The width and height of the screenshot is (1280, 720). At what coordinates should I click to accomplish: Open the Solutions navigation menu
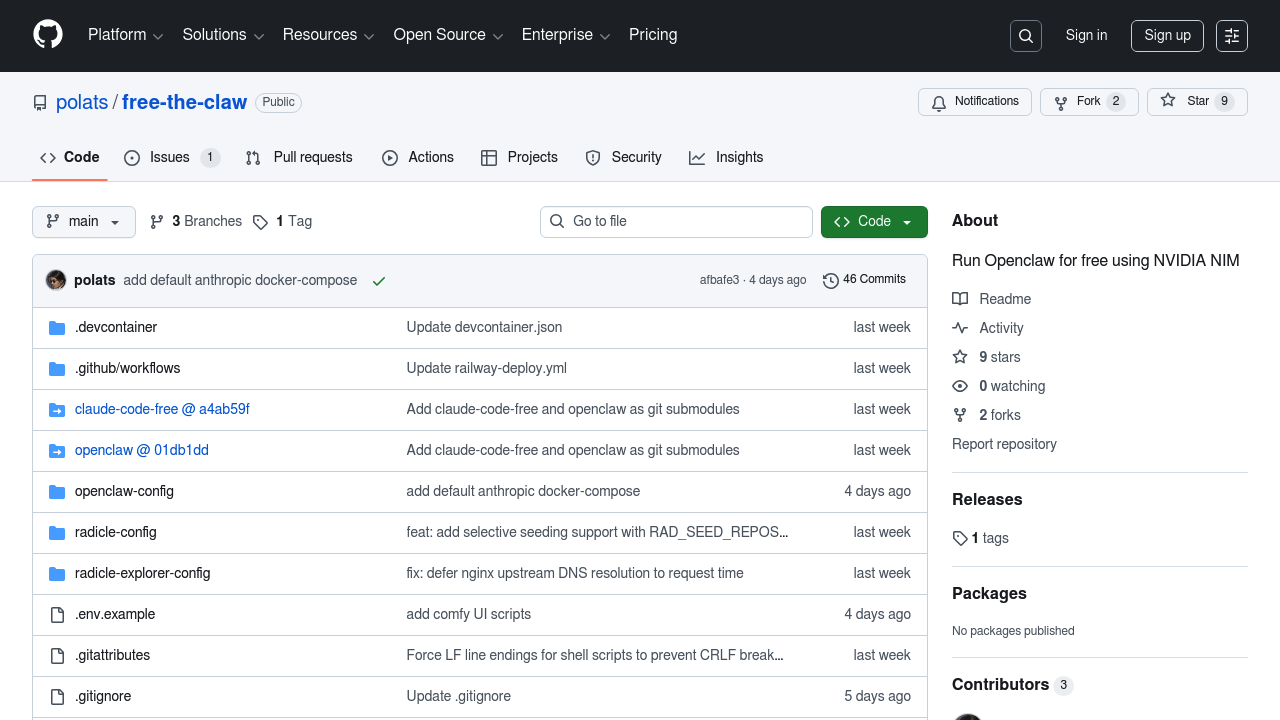click(223, 35)
